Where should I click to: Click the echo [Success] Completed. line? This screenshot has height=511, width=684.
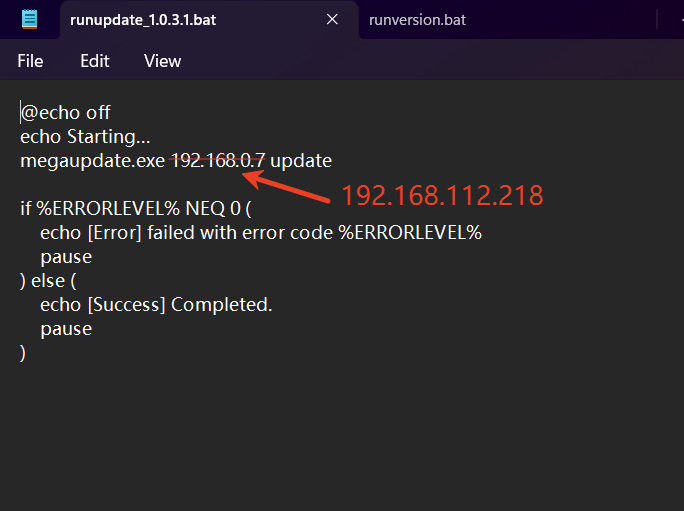click(156, 305)
